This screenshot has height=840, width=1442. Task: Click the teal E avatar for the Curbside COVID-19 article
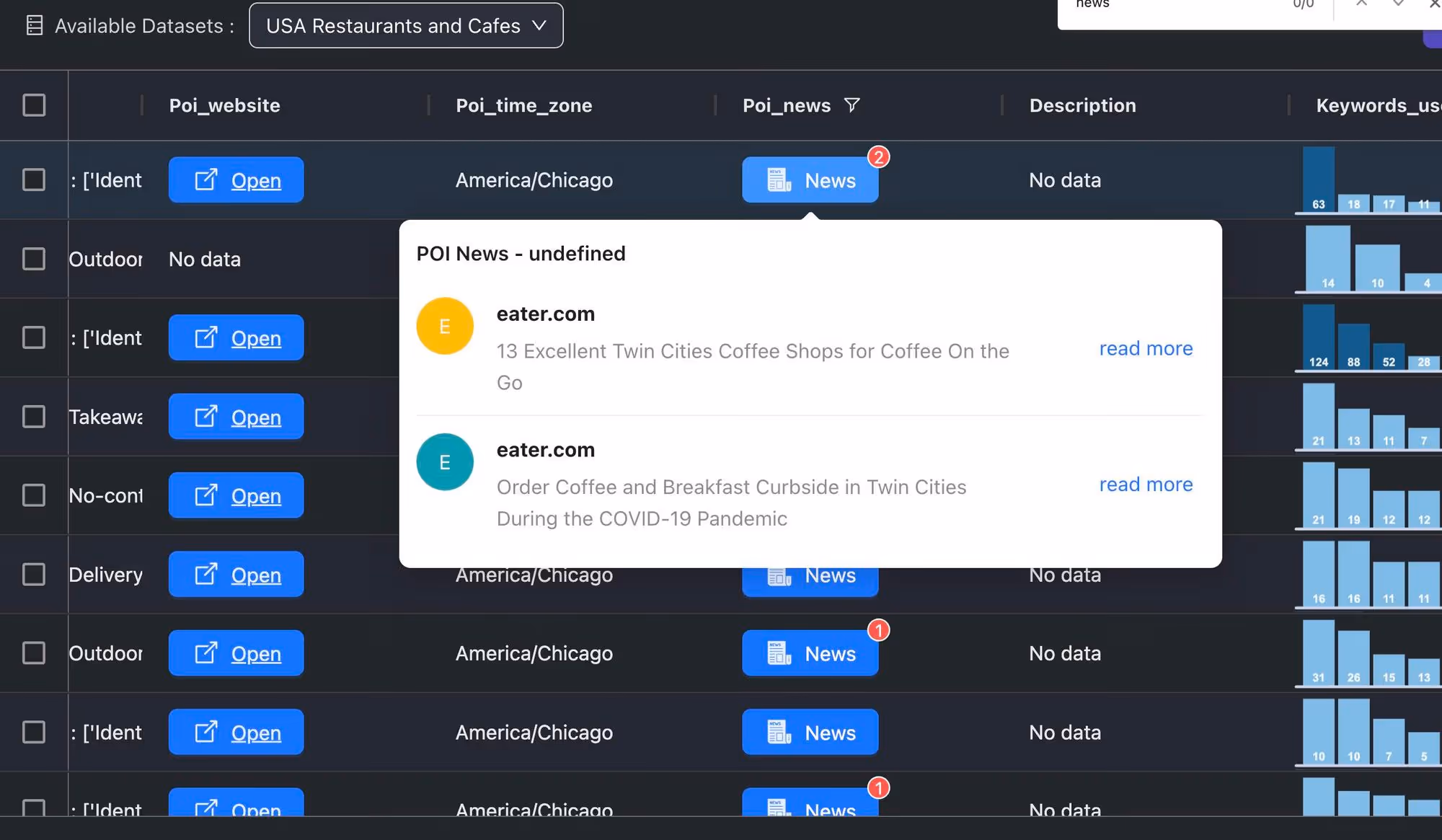coord(445,462)
